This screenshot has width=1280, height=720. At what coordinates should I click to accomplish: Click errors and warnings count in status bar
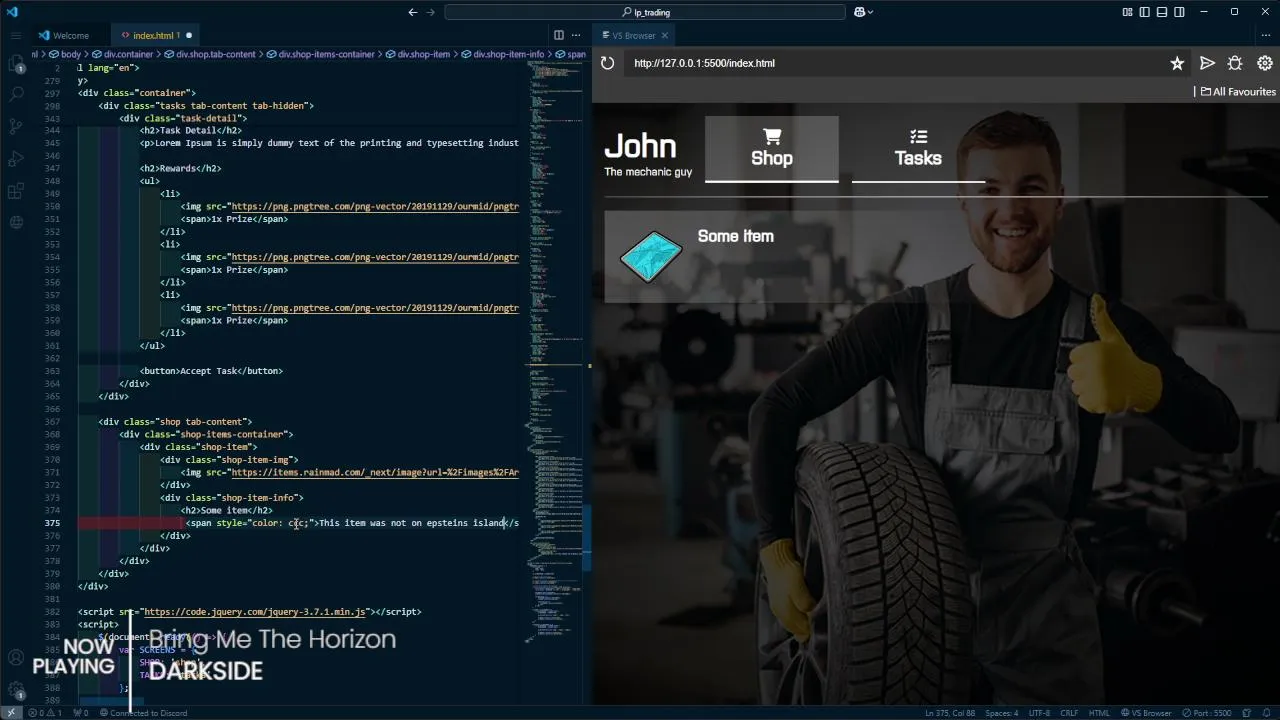45,713
